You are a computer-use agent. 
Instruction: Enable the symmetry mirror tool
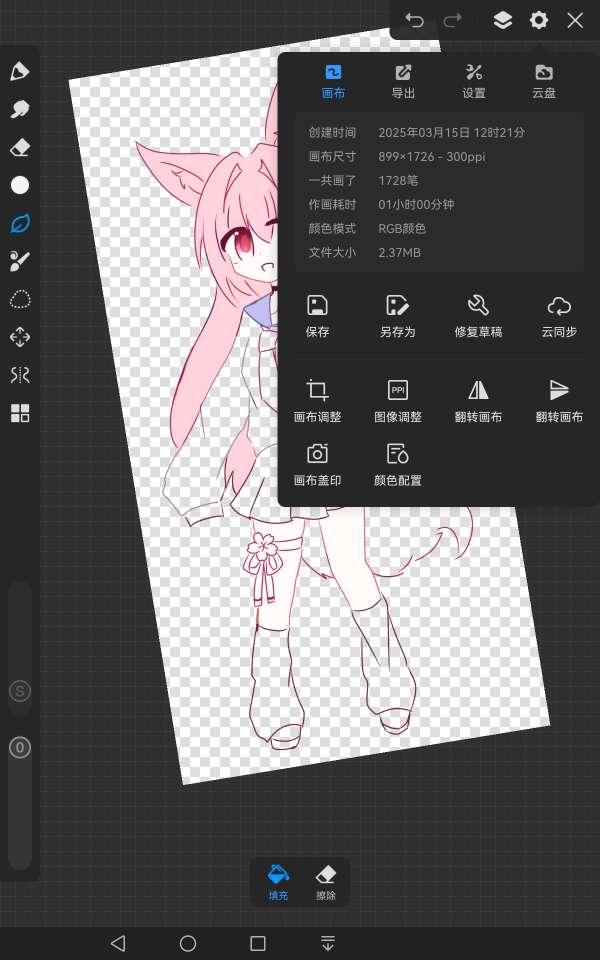[x=19, y=375]
